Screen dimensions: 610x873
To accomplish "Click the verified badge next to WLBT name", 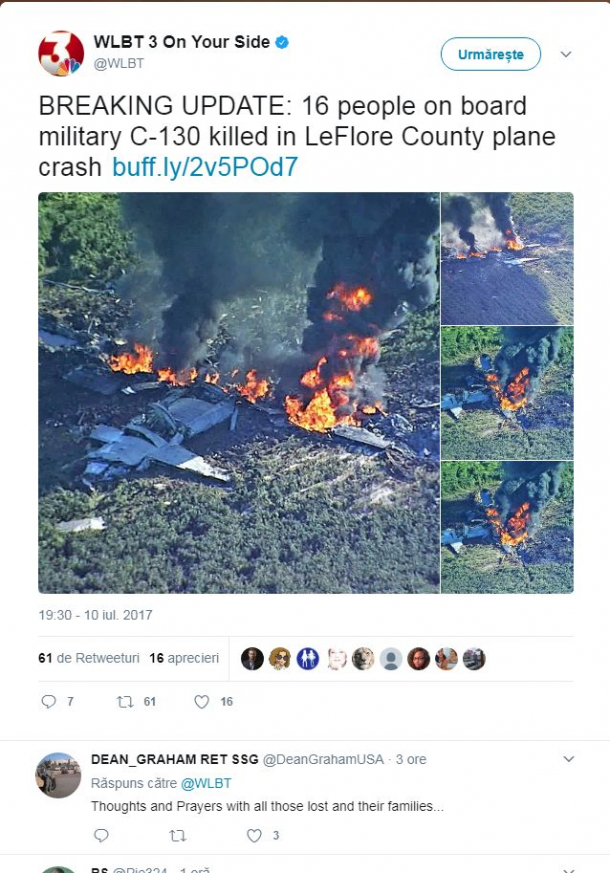I will tap(282, 42).
